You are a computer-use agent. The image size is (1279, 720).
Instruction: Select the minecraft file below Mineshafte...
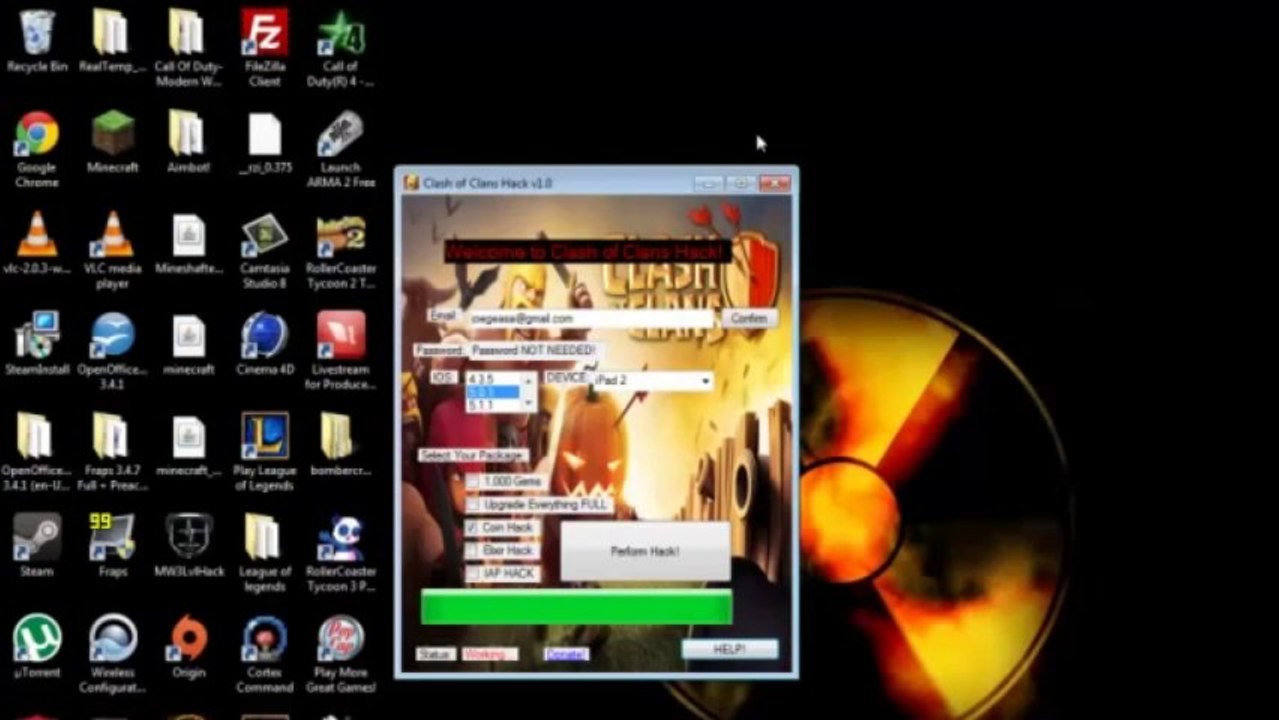188,344
